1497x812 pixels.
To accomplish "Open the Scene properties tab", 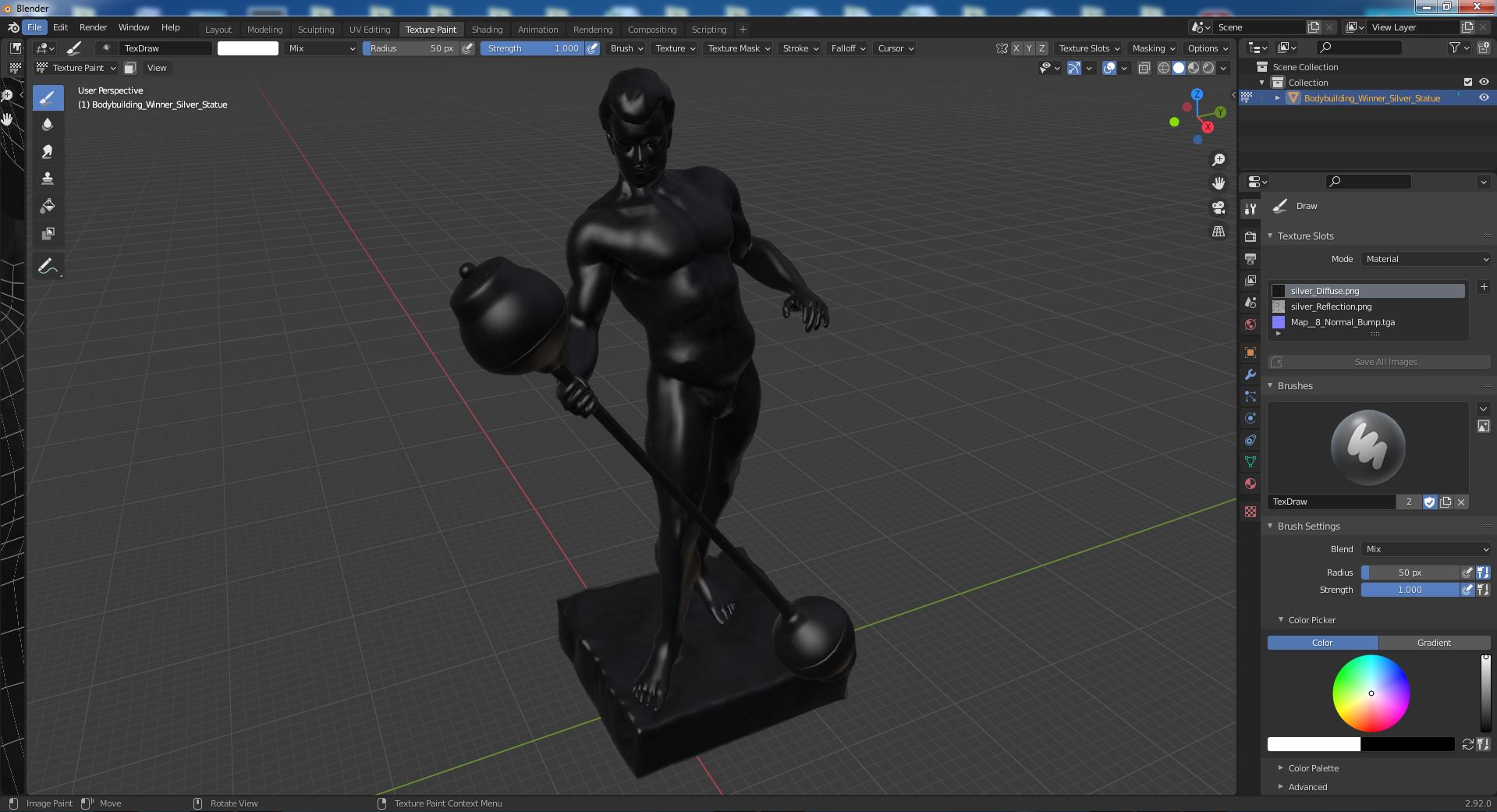I will click(1250, 302).
